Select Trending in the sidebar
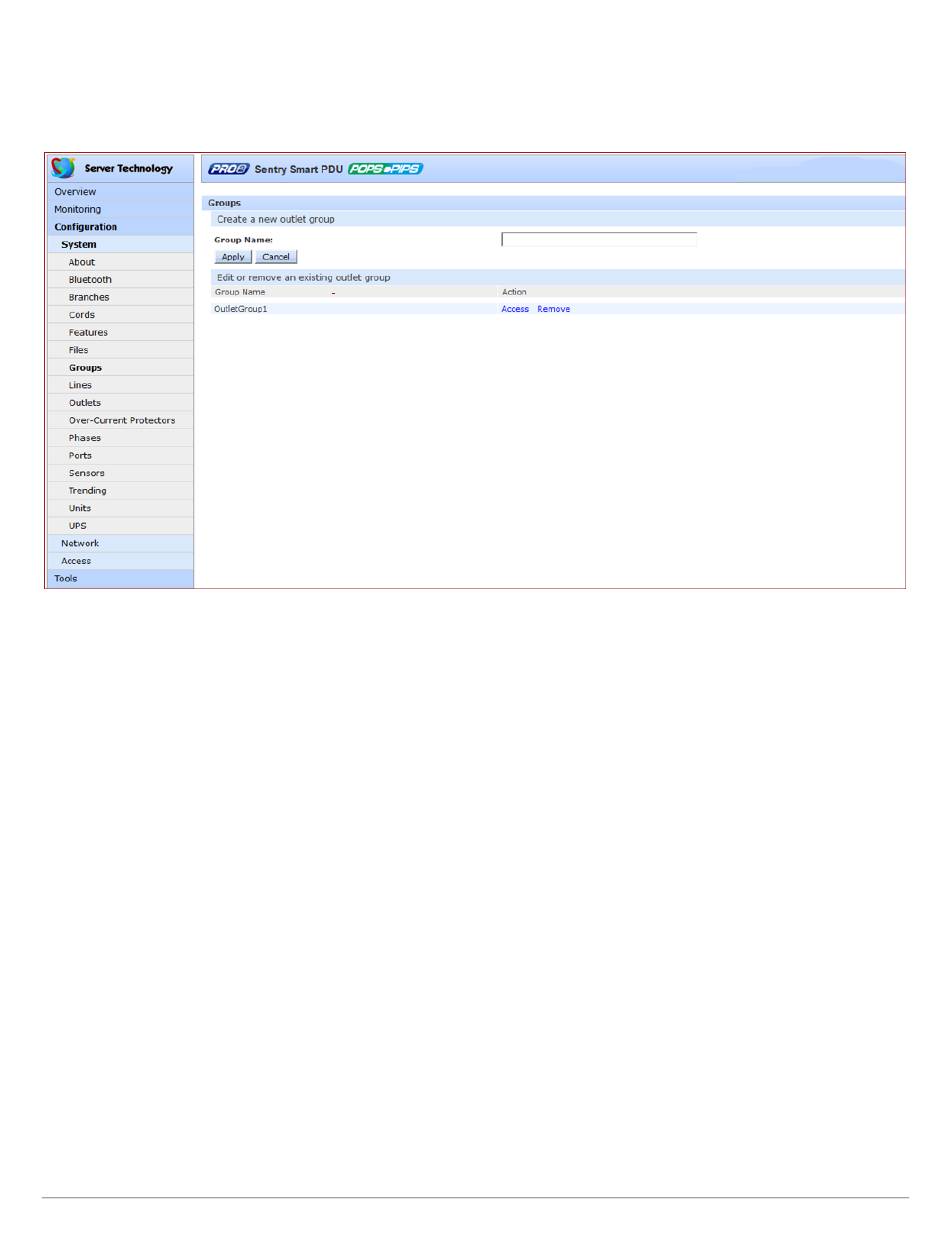The width and height of the screenshot is (950, 1254). pos(120,491)
